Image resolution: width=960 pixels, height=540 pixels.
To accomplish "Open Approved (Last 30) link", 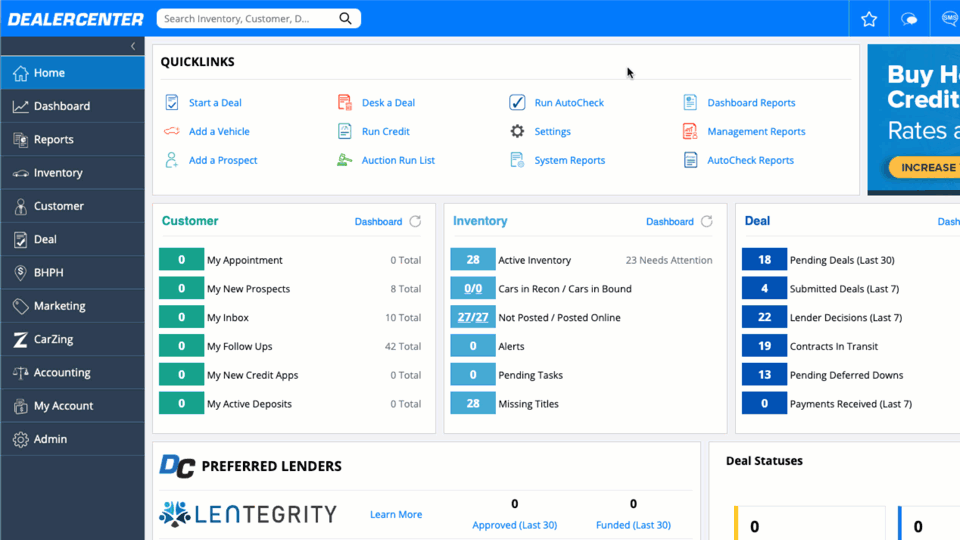I will pyautogui.click(x=514, y=525).
